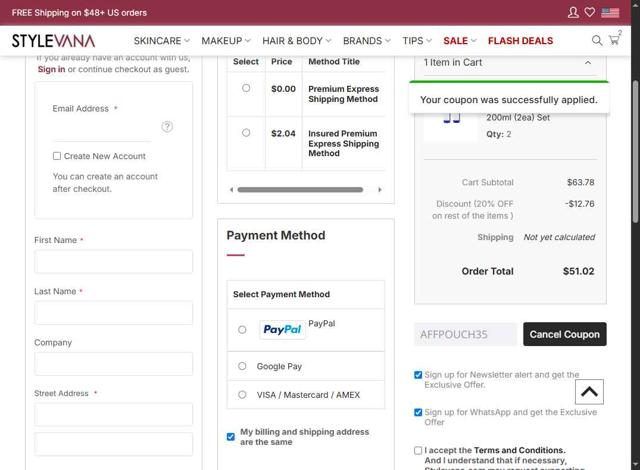Click the Qty: 2 text in cart
This screenshot has height=470, width=640.
pos(498,134)
